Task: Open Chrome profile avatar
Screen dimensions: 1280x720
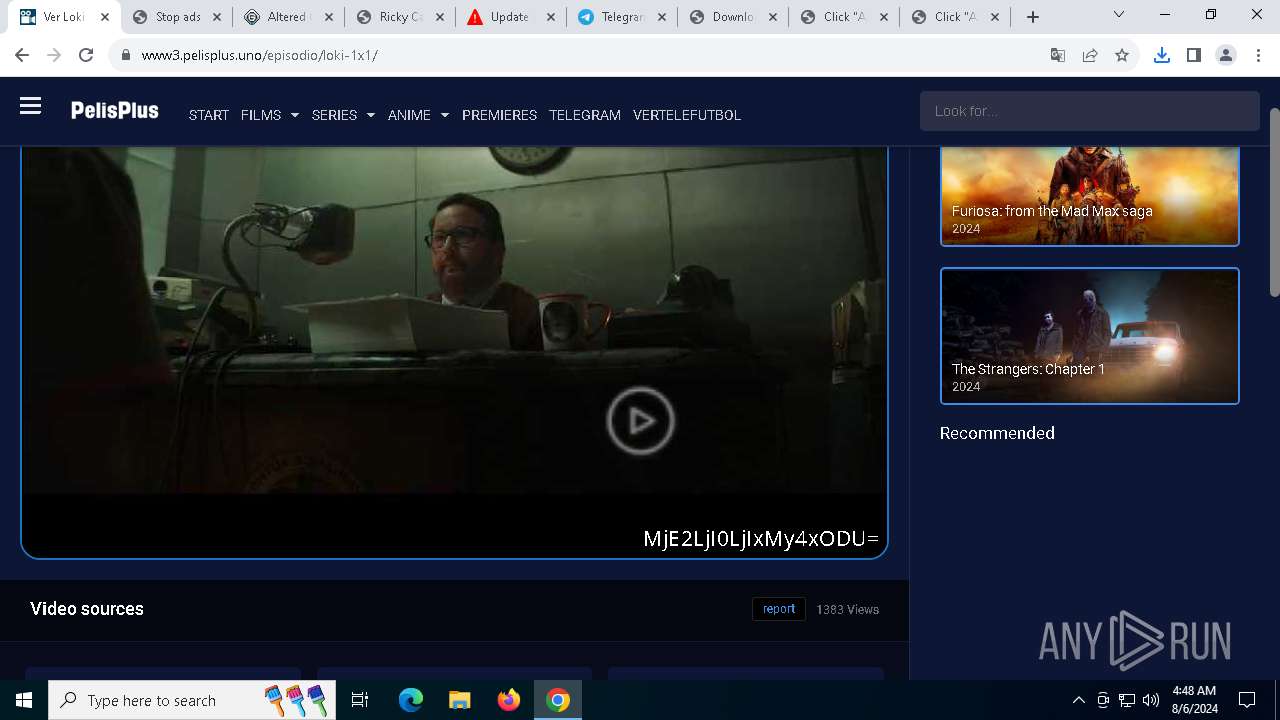Action: point(1225,56)
